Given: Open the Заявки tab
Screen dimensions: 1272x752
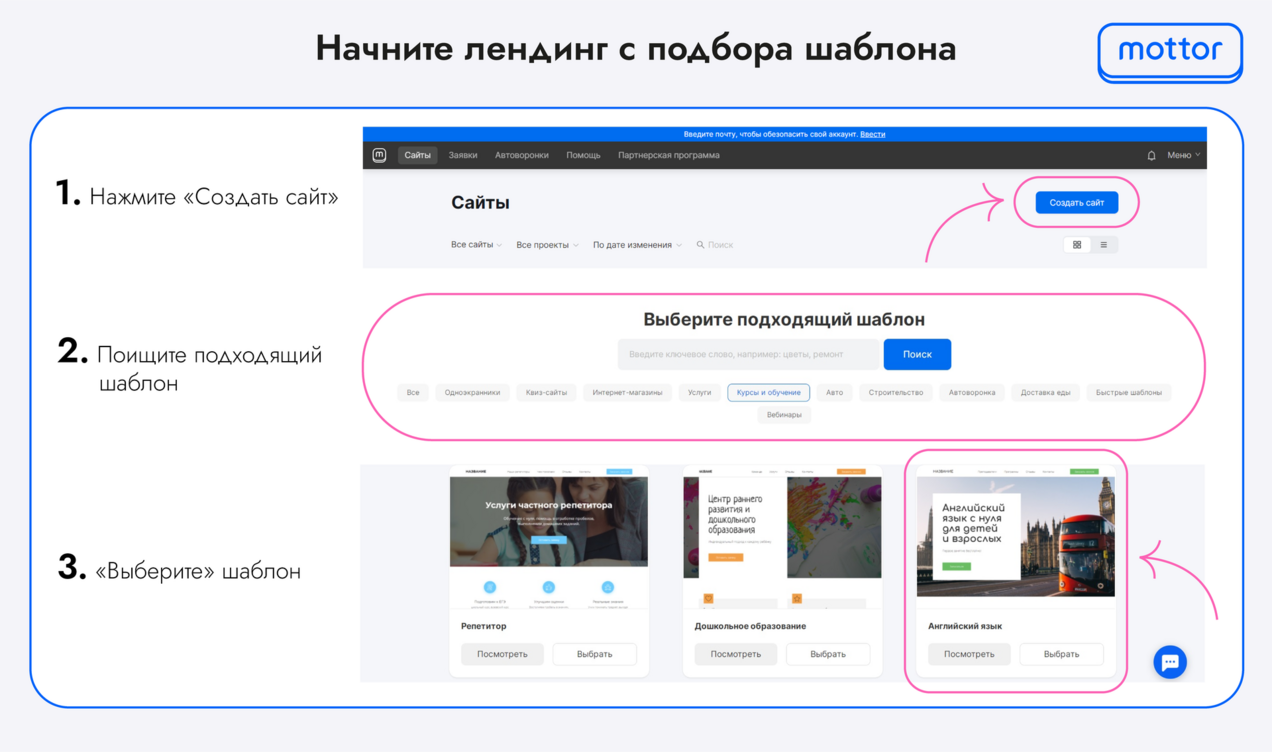Looking at the screenshot, I should coord(463,155).
